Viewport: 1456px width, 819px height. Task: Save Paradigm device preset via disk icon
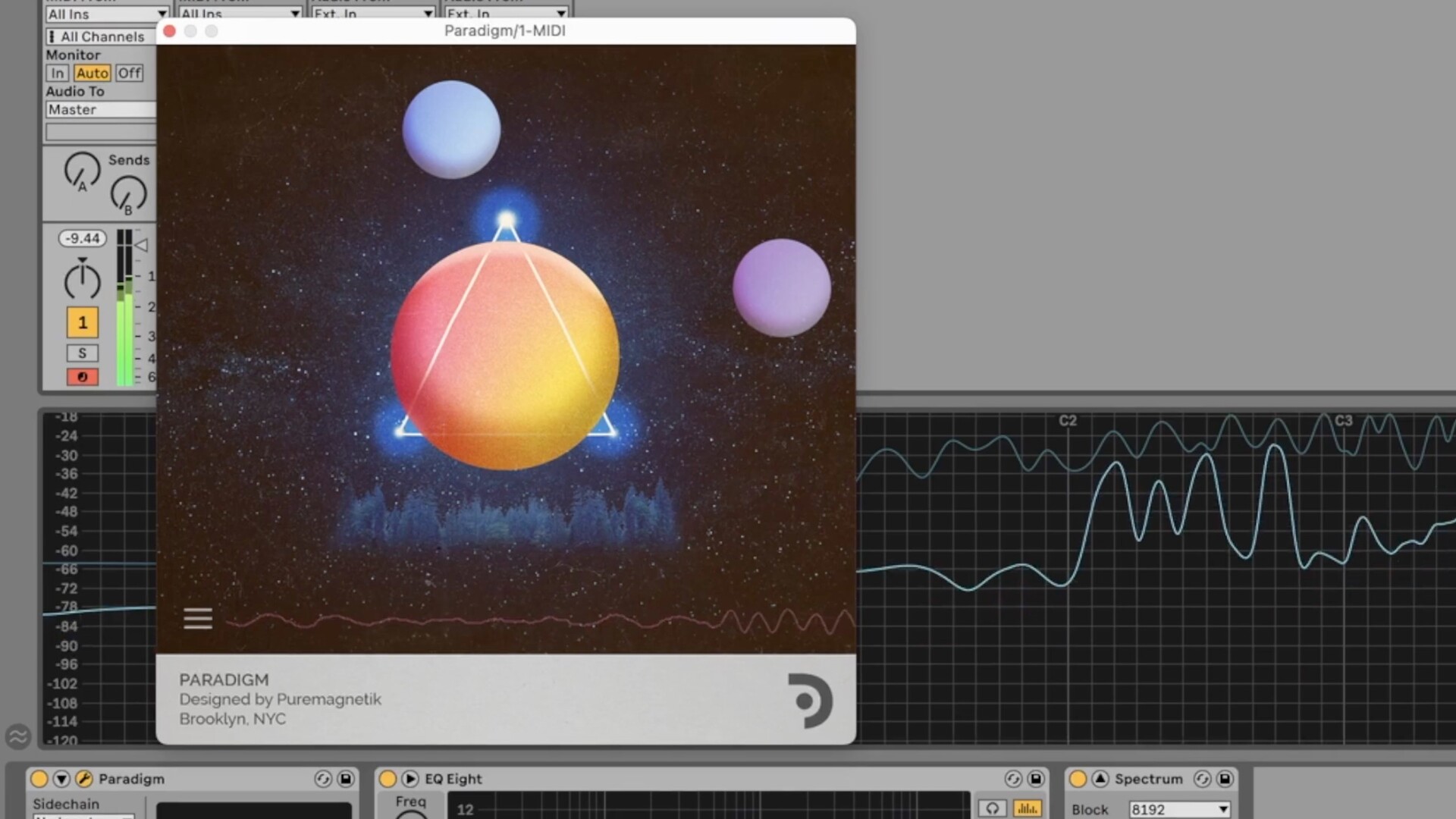346,779
